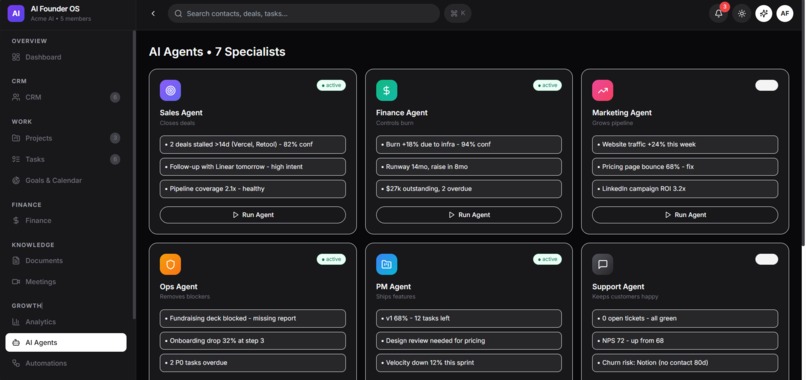806x380 pixels.
Task: Open CRM in sidebar
Action: (66, 97)
